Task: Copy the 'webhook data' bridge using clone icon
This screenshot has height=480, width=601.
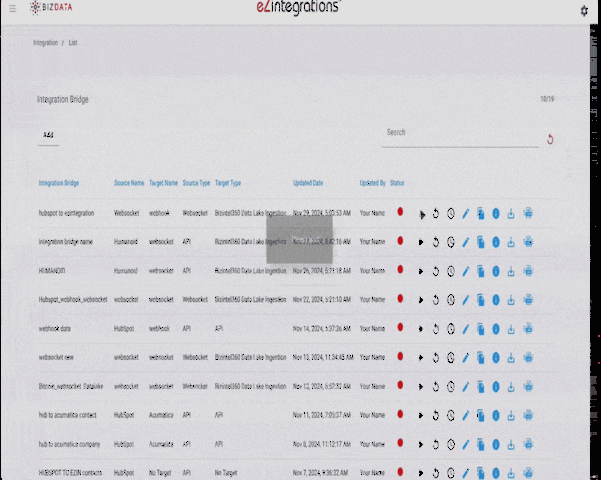Action: point(480,327)
